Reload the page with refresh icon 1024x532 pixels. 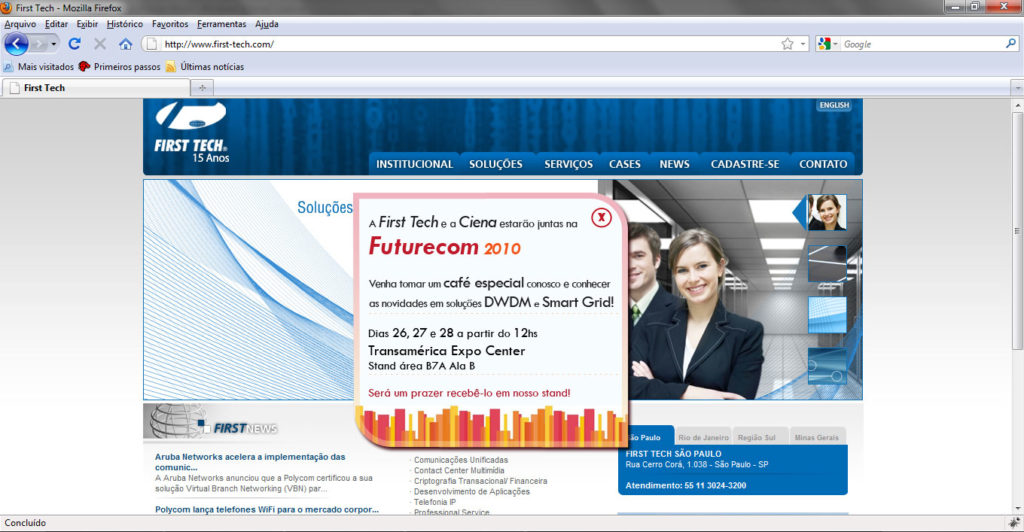(x=74, y=44)
